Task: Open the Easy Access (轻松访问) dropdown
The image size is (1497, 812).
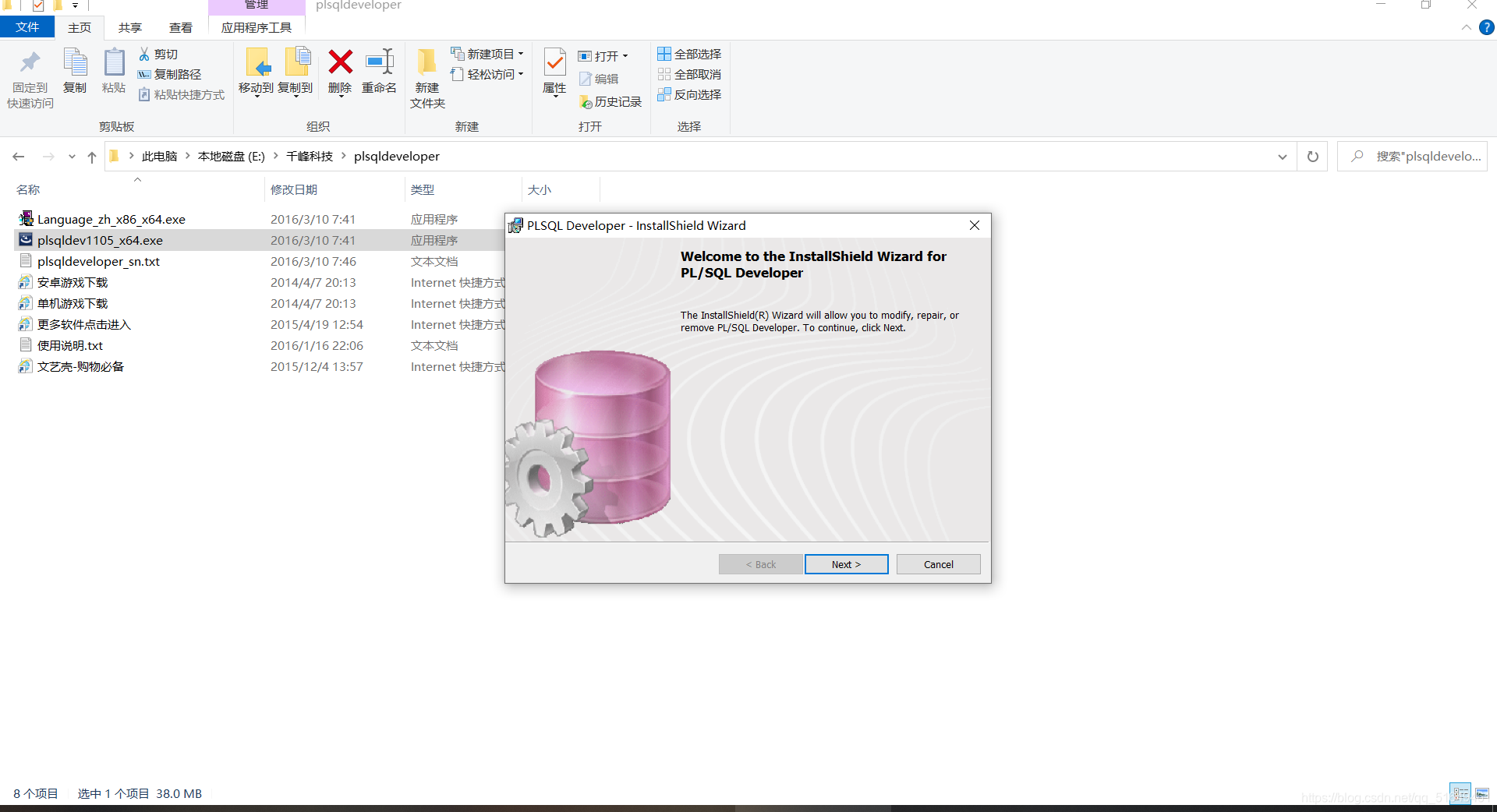Action: [487, 74]
